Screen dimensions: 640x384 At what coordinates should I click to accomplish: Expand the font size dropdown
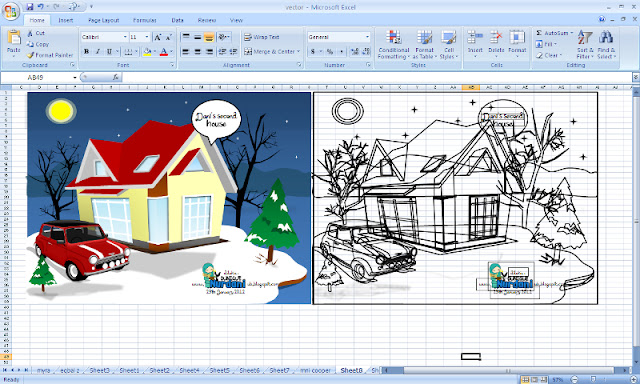147,37
